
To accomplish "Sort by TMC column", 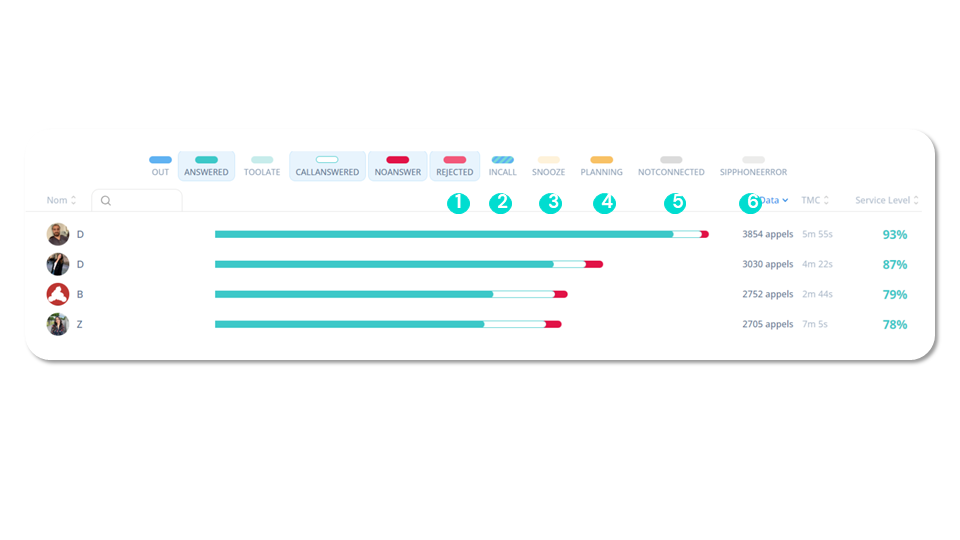I will (815, 200).
